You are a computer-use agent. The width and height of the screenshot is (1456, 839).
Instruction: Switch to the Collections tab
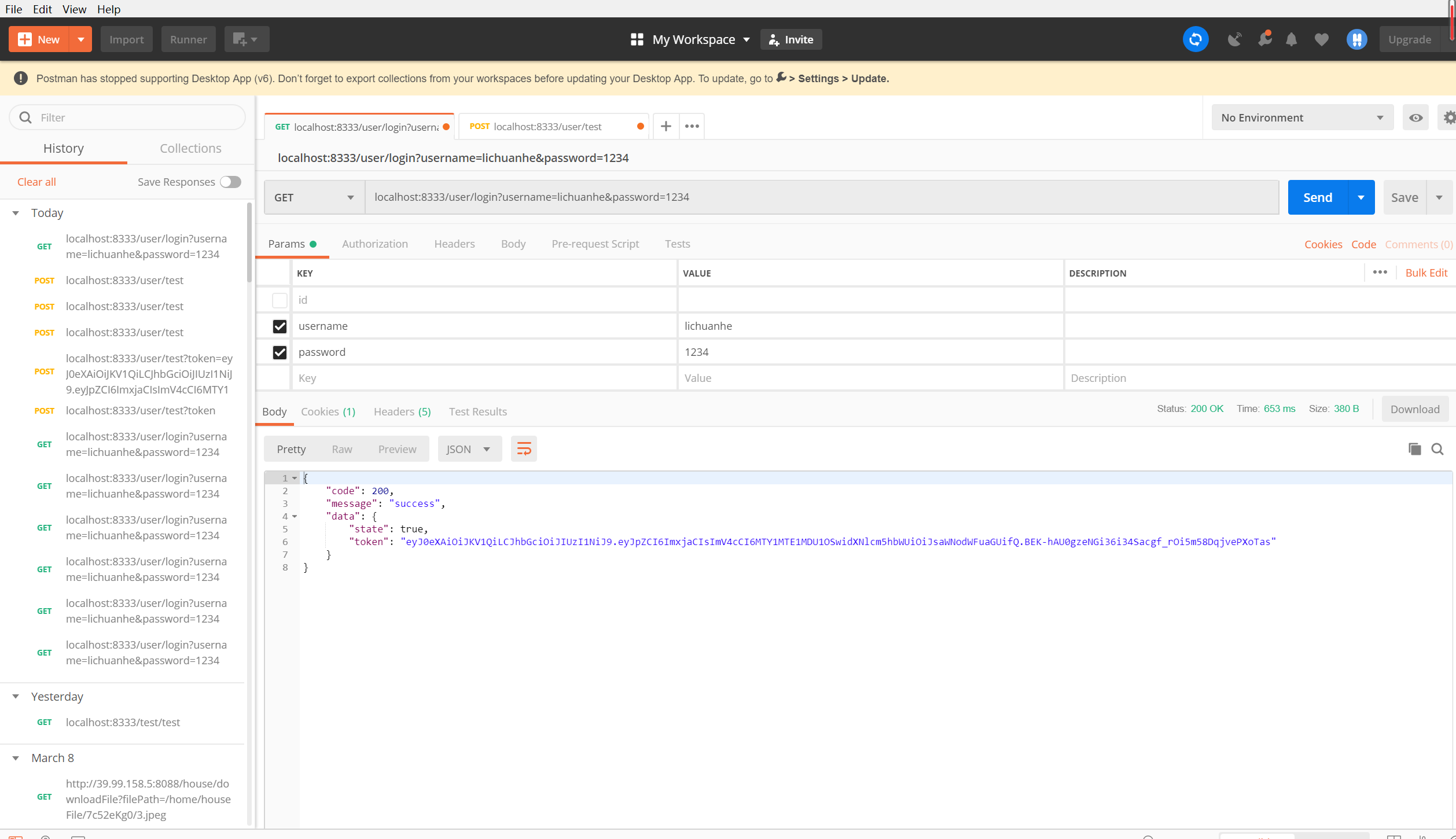click(x=190, y=148)
